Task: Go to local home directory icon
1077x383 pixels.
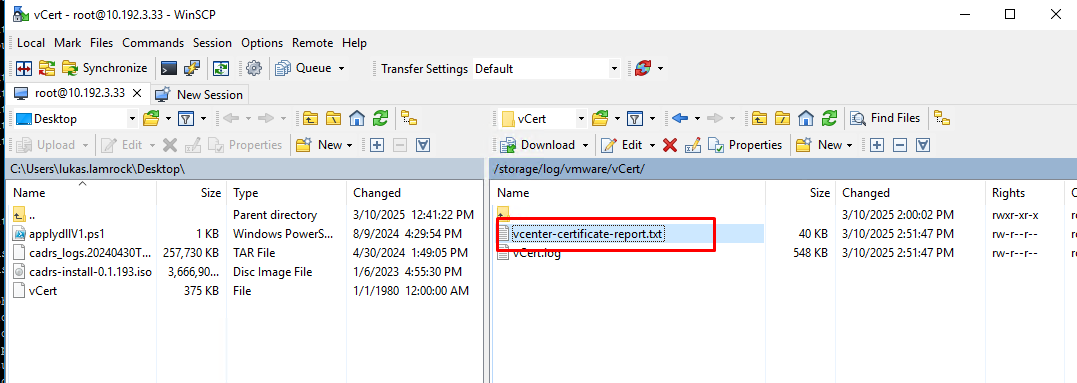Action: (x=356, y=119)
